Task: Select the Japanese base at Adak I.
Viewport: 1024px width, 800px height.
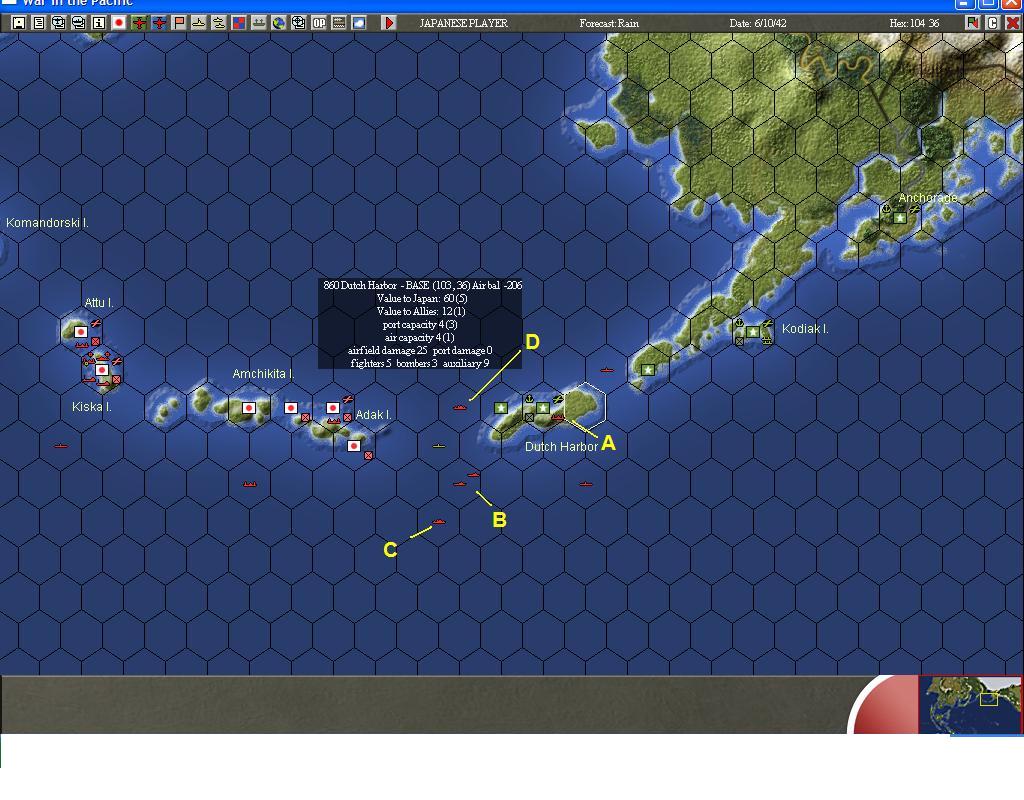Action: (333, 408)
